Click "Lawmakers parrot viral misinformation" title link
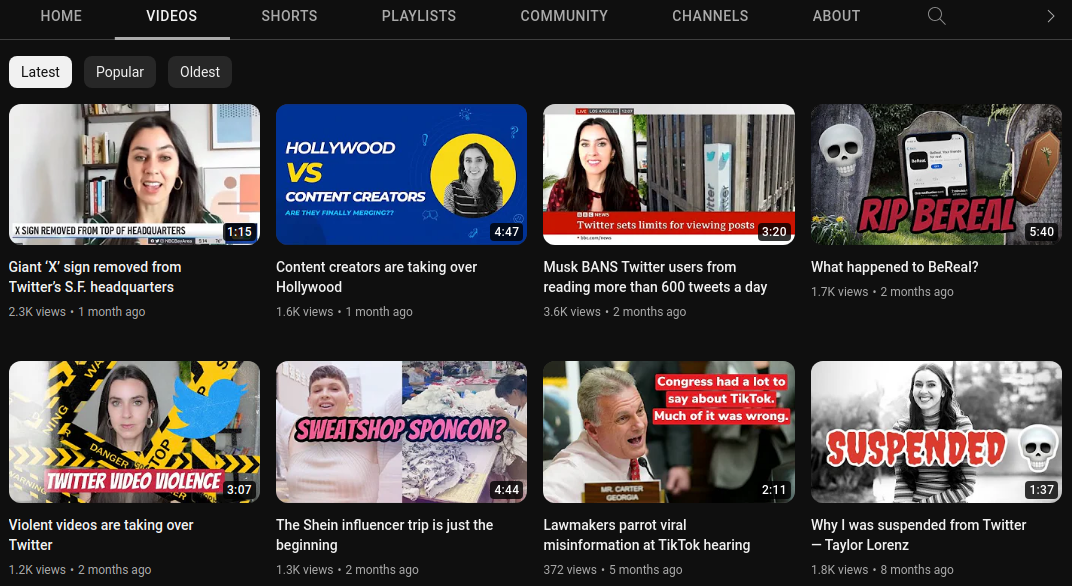 pos(646,535)
